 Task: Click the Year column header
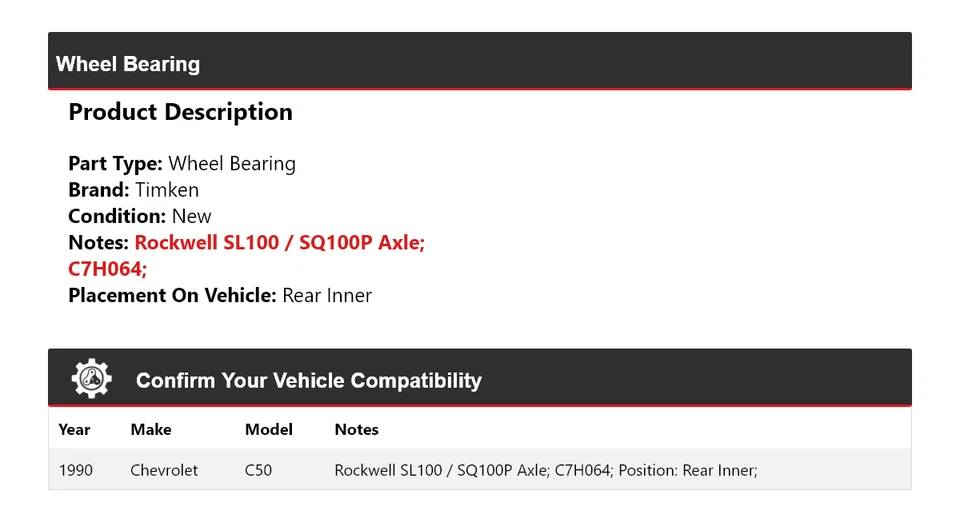coord(74,429)
